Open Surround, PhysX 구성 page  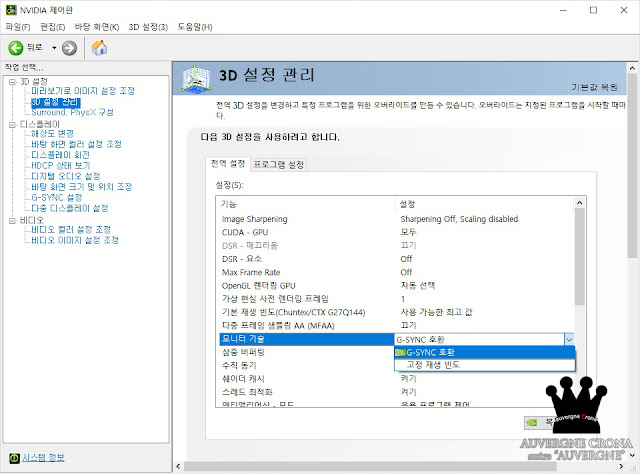coord(72,112)
